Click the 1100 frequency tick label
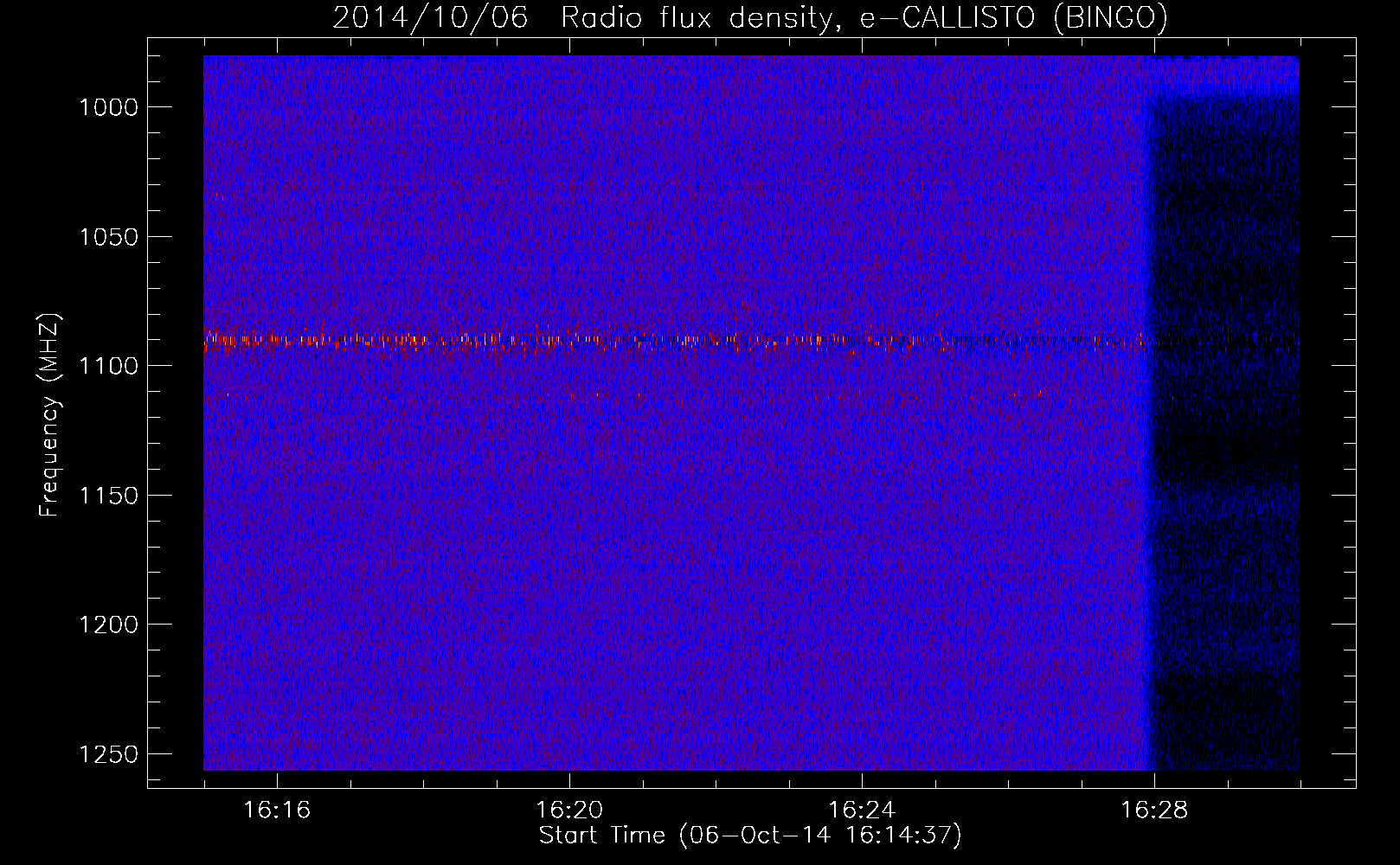Viewport: 1400px width, 865px height. tap(109, 366)
